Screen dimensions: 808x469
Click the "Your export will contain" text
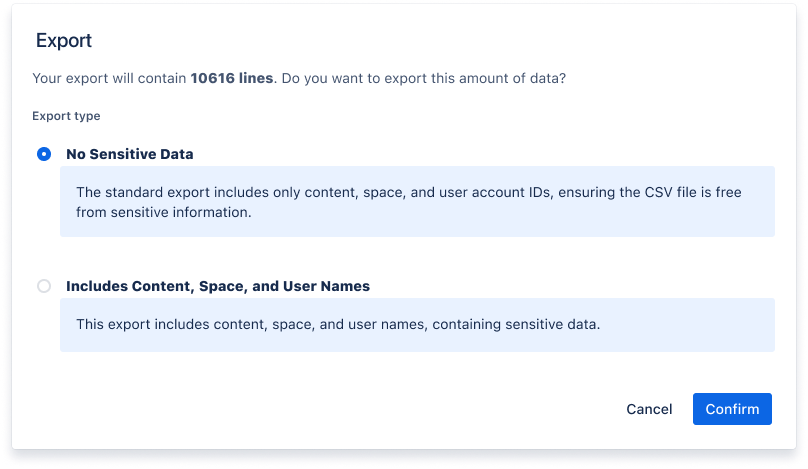tap(110, 78)
